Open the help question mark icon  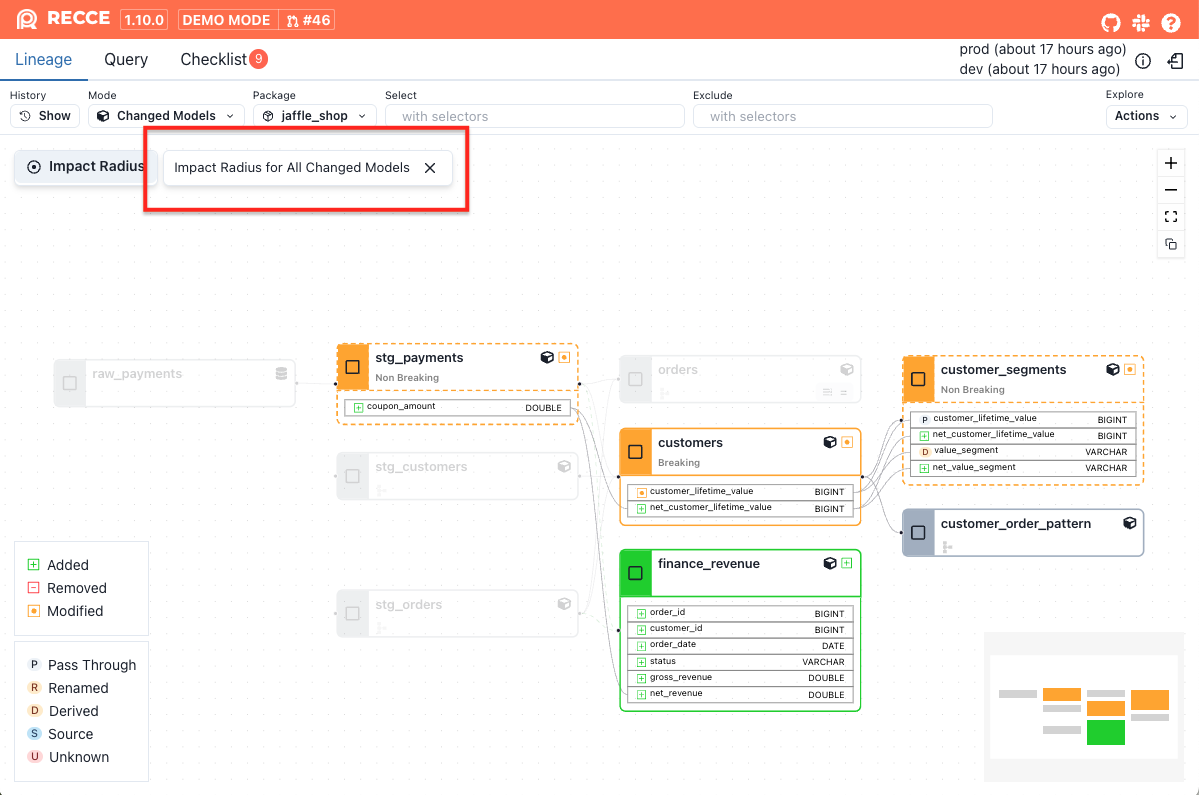1171,21
